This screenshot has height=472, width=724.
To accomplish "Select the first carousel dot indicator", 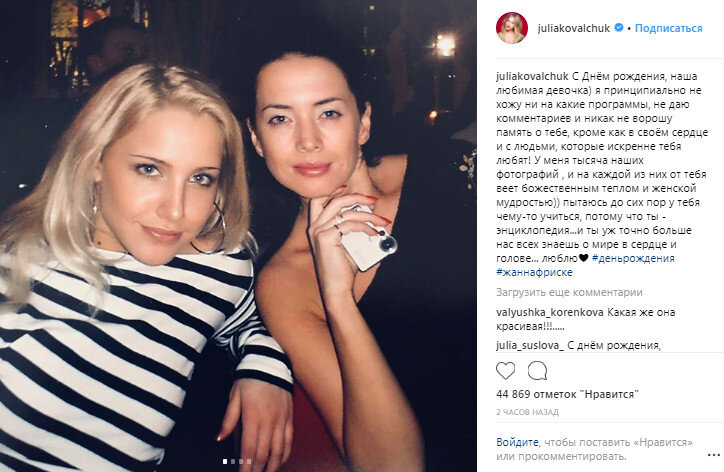I will click(x=225, y=461).
